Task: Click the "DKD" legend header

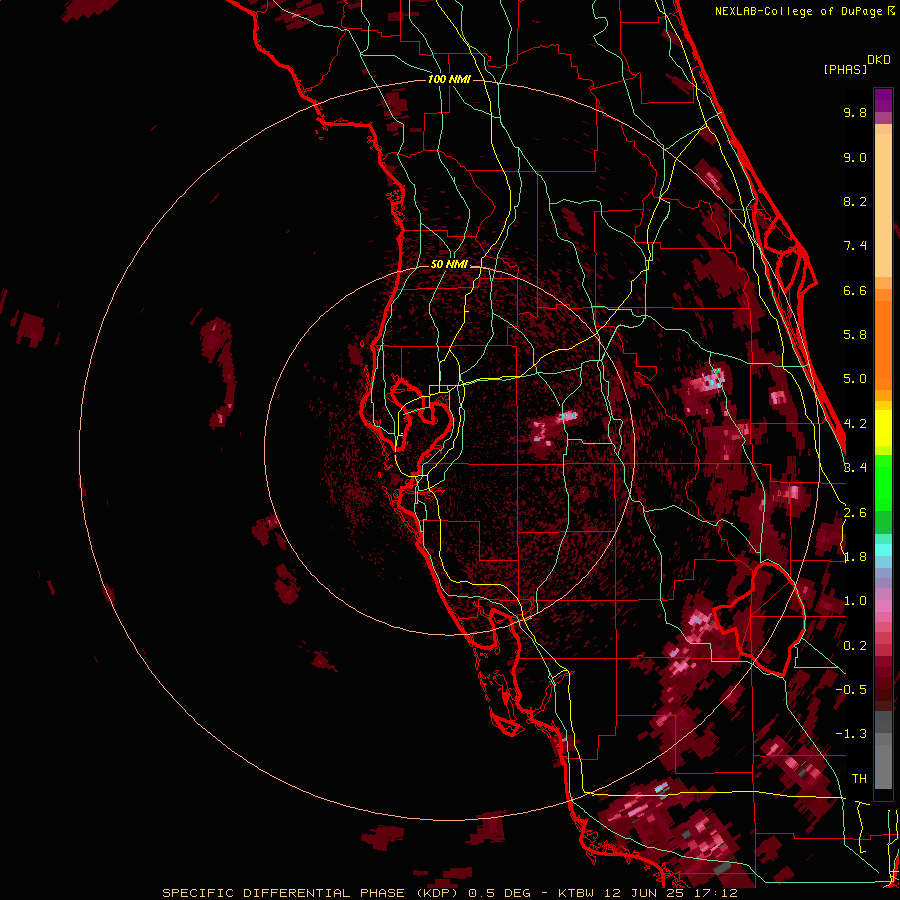Action: click(x=879, y=60)
